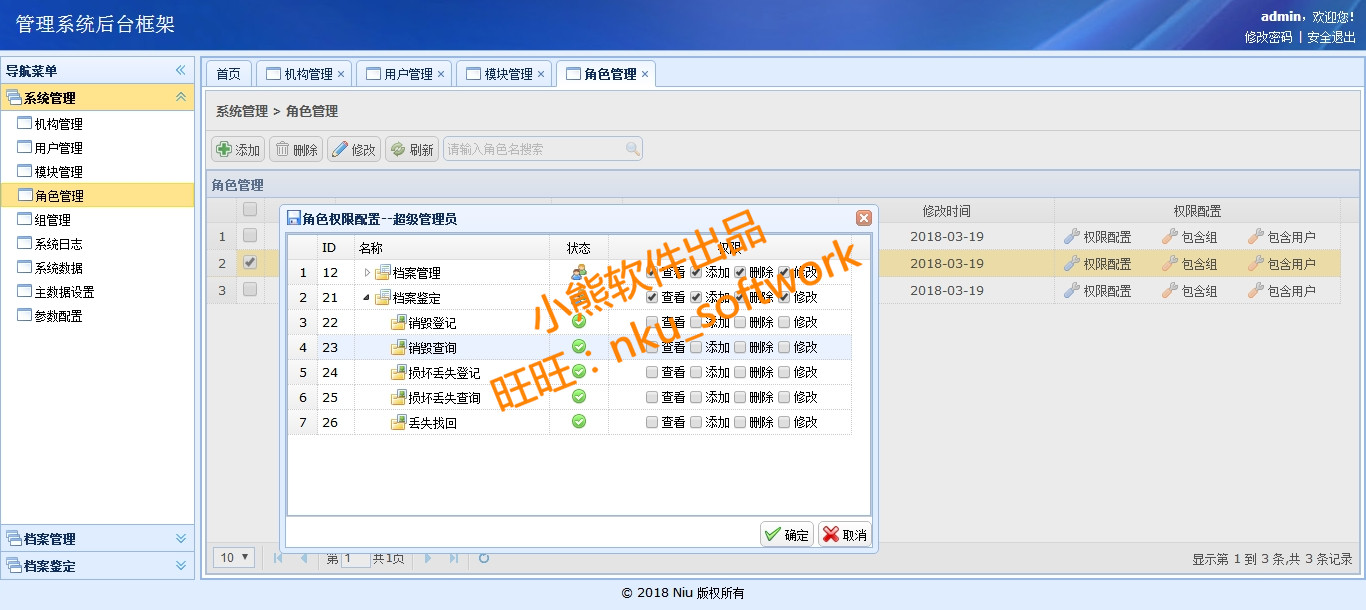The image size is (1366, 610).
Task: Click the pagination reload icon in grid footer
Action: [x=484, y=558]
